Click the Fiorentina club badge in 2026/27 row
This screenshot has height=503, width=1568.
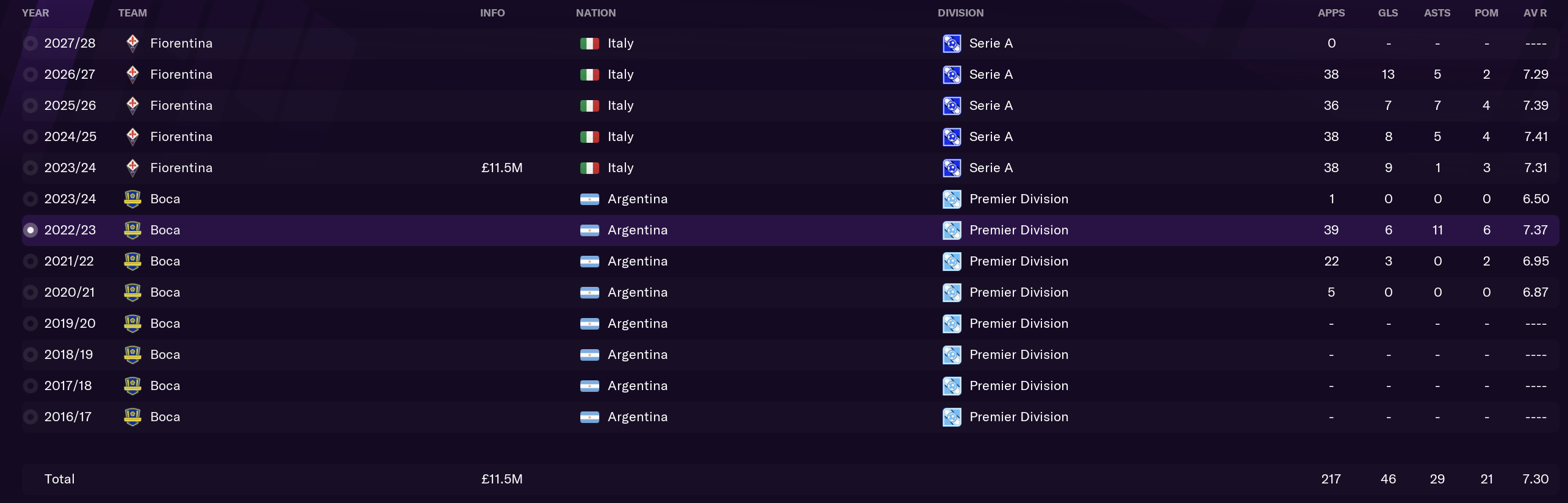tap(132, 74)
